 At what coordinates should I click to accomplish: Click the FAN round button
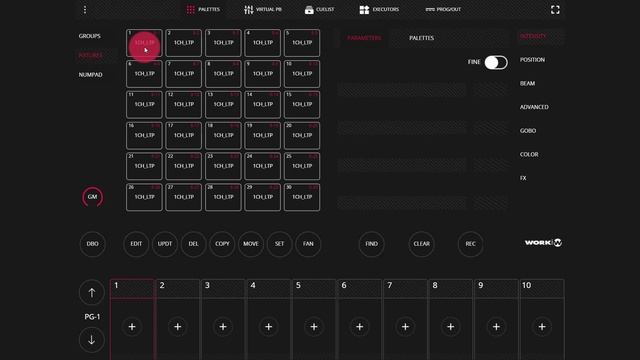pos(308,244)
